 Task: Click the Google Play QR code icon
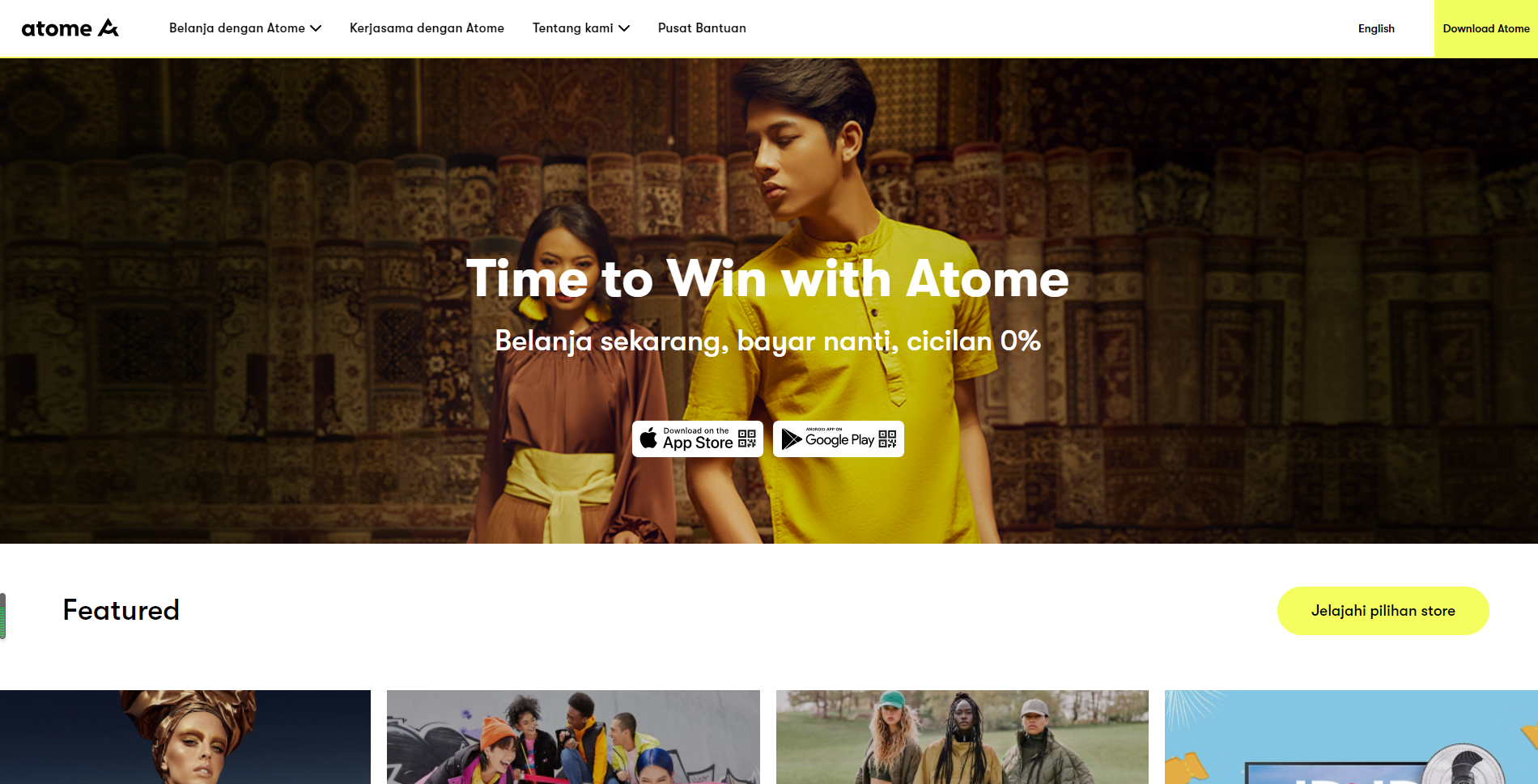(887, 439)
